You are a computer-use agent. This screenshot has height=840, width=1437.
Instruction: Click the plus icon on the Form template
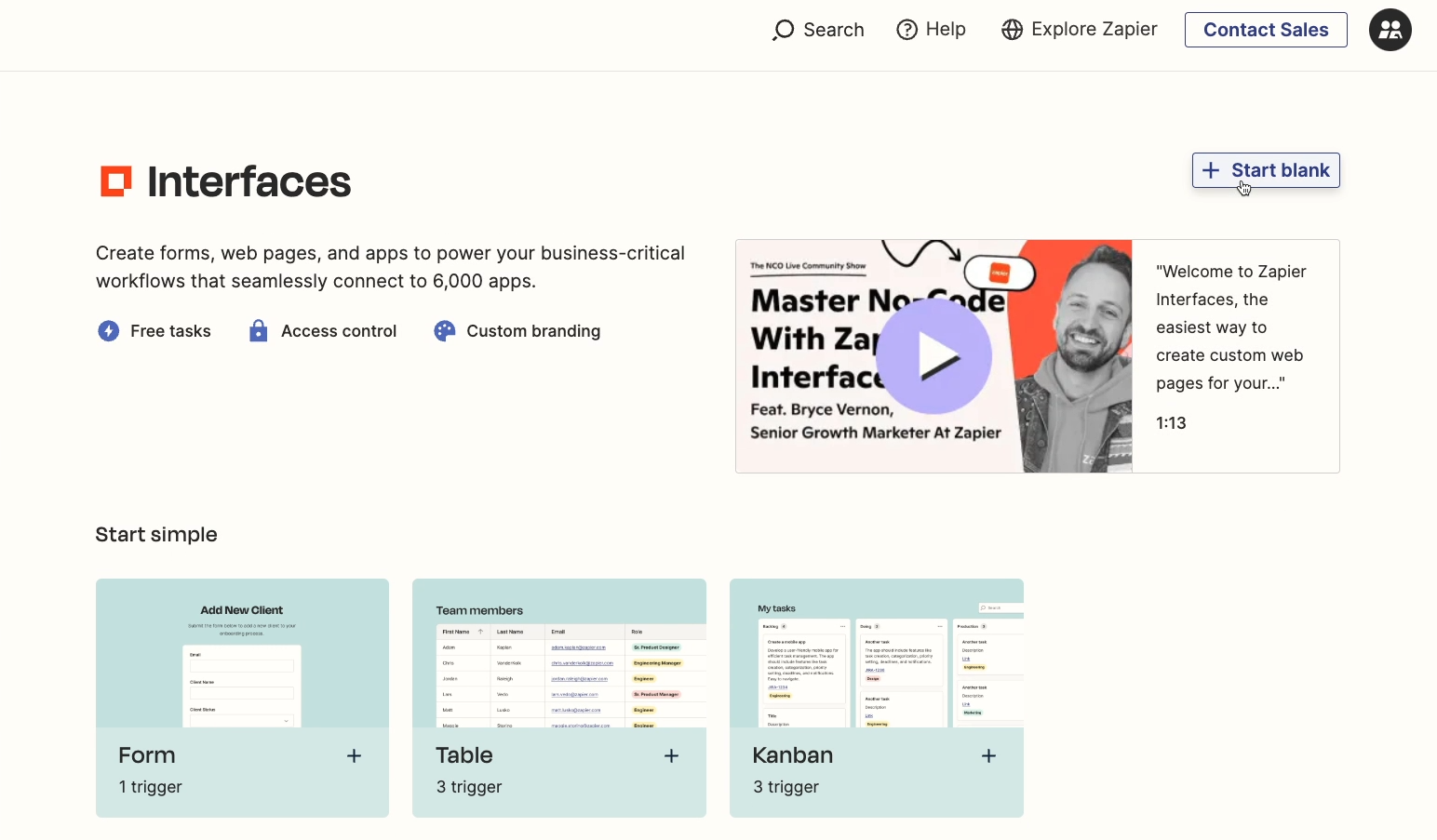point(354,756)
